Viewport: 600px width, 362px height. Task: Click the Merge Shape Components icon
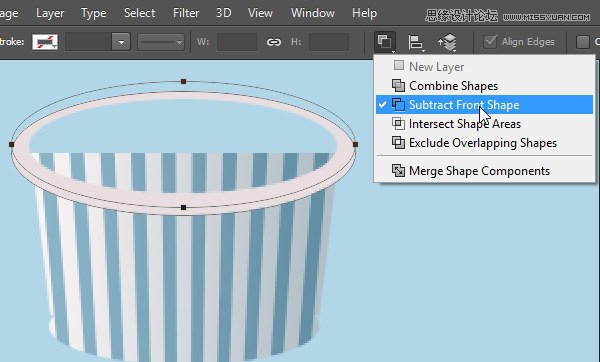(398, 170)
